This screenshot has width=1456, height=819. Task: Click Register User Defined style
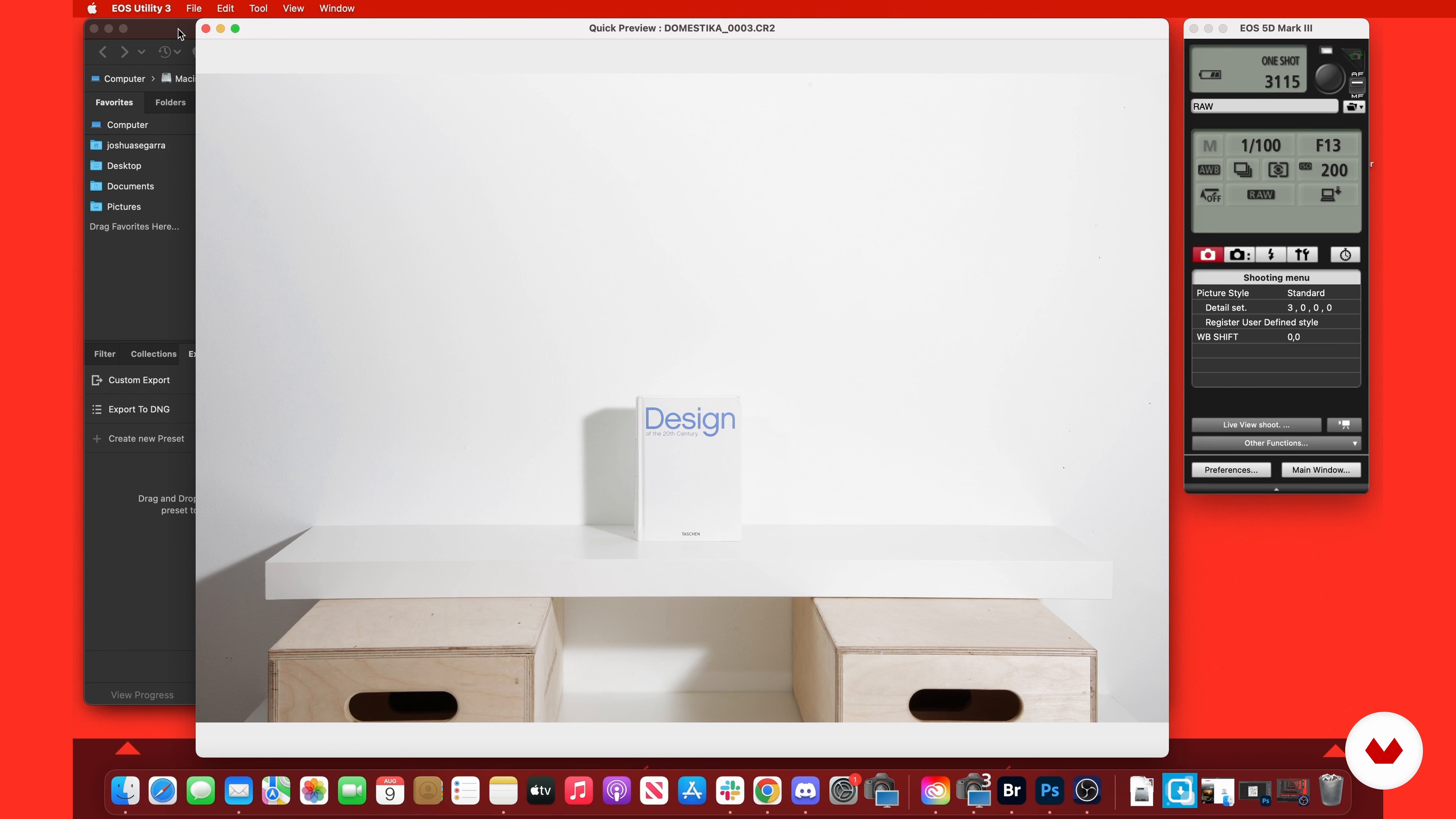point(1276,322)
